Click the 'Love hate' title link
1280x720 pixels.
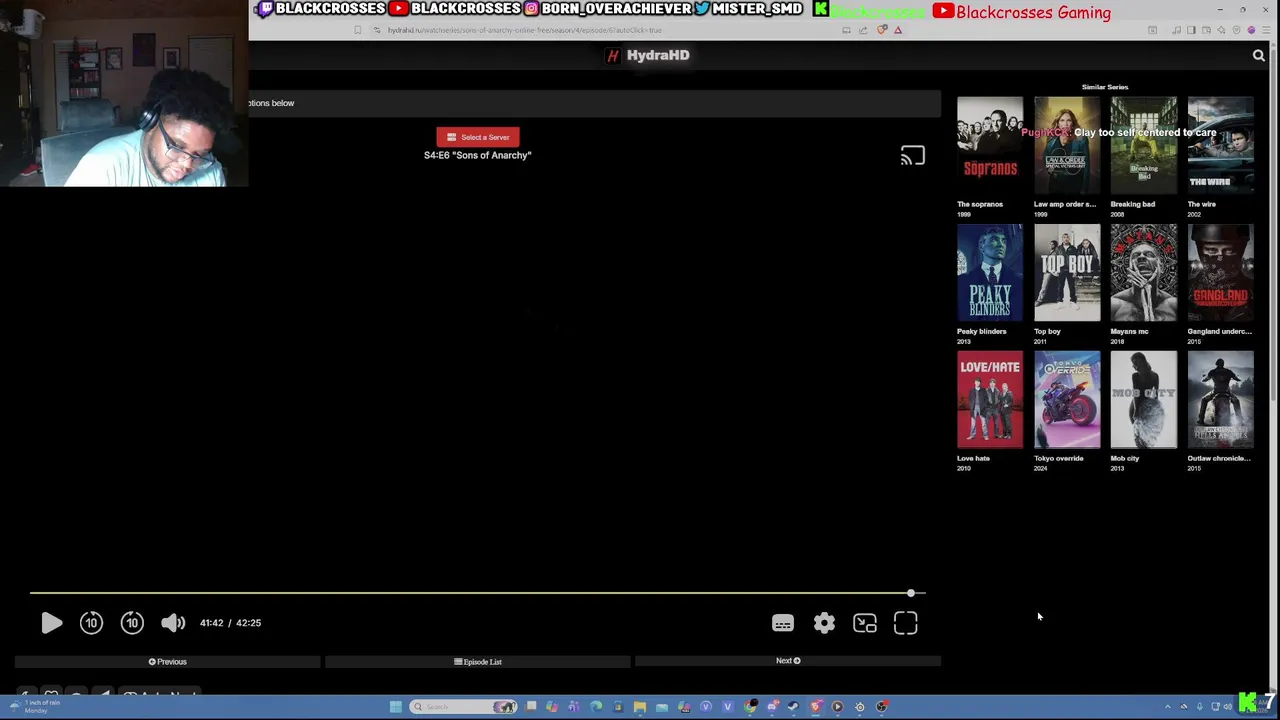click(973, 458)
